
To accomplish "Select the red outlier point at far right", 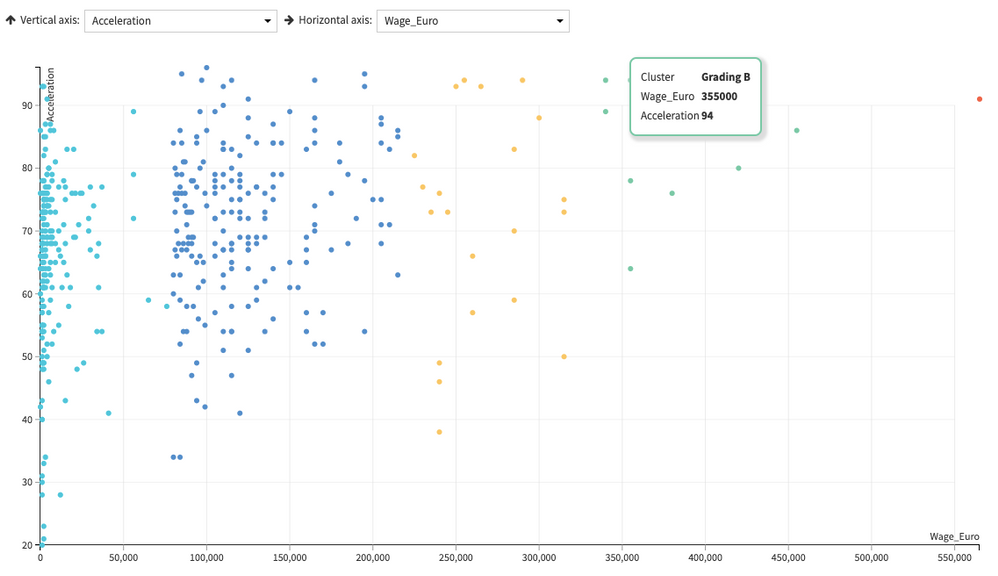I will (979, 99).
